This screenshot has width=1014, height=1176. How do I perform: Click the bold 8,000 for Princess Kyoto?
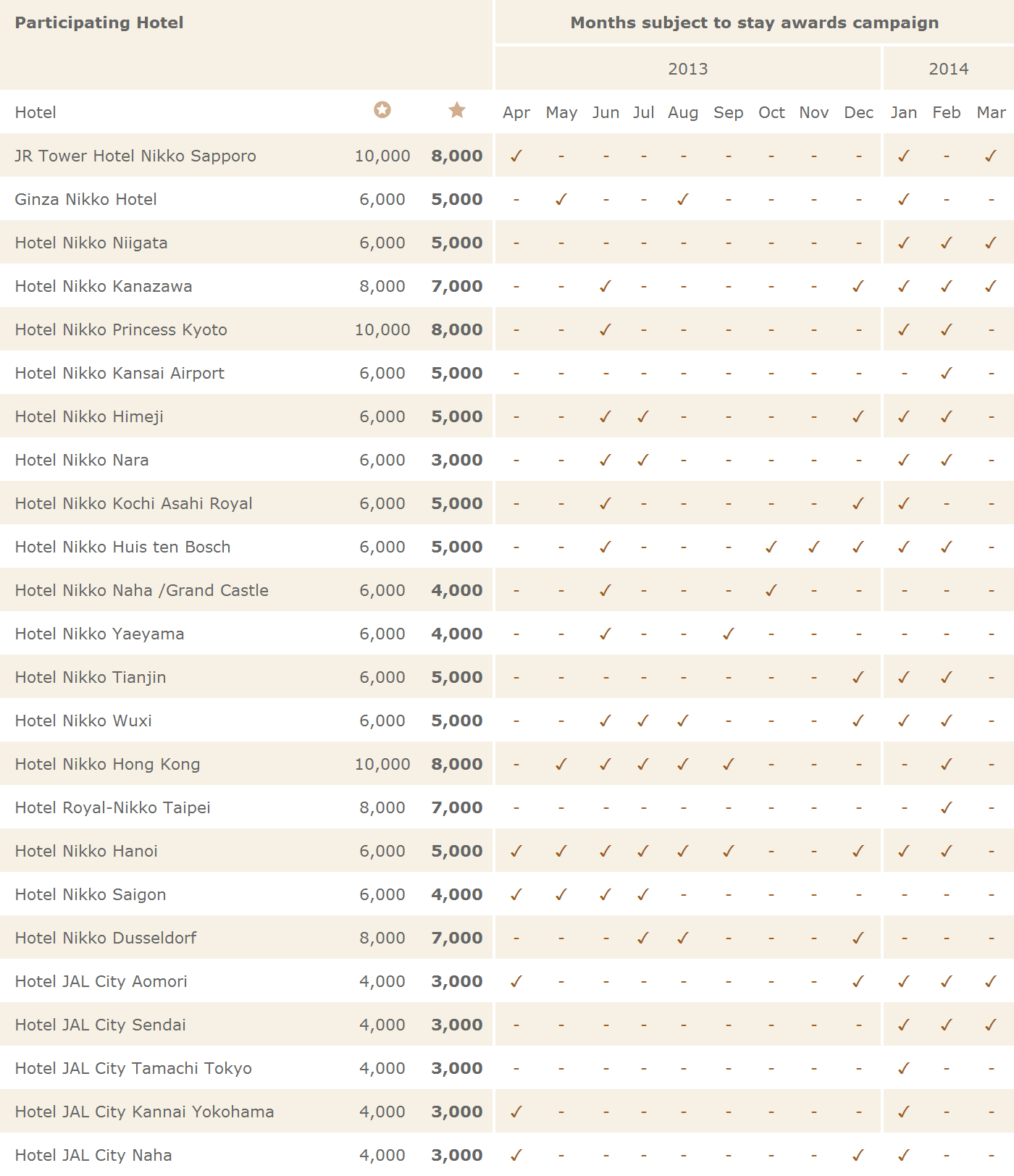(x=457, y=330)
